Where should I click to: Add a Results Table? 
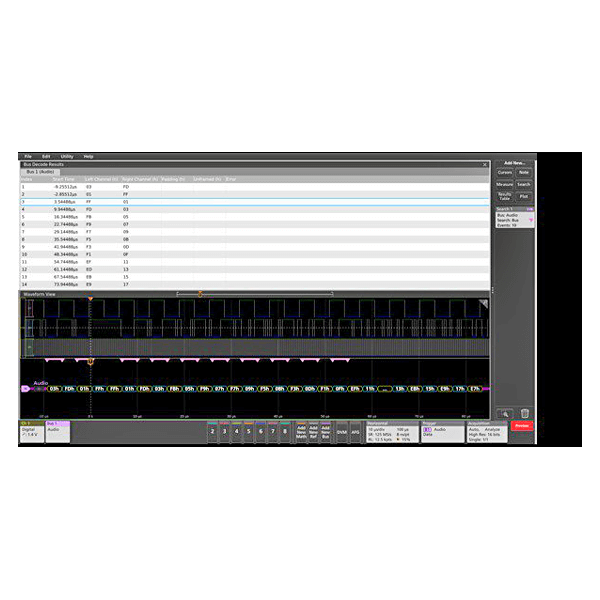point(505,196)
